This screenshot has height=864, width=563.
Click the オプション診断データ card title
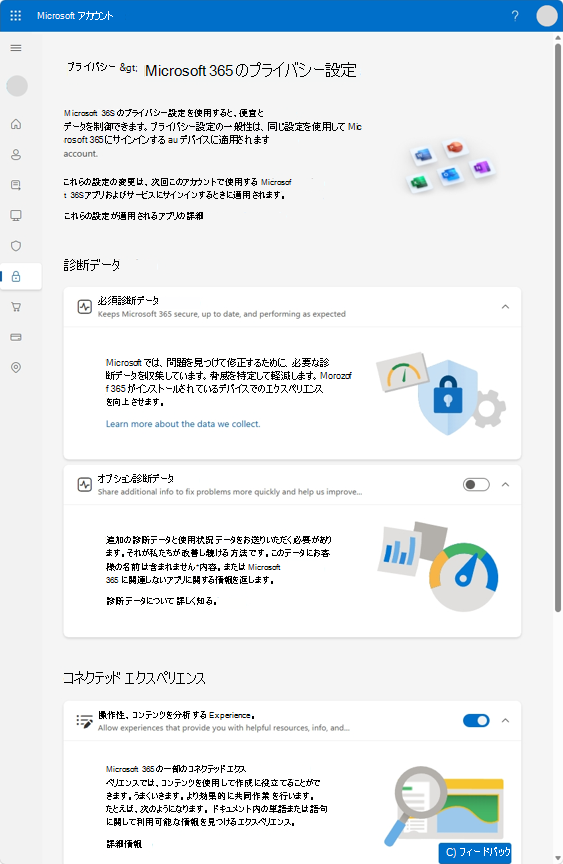coord(136,478)
